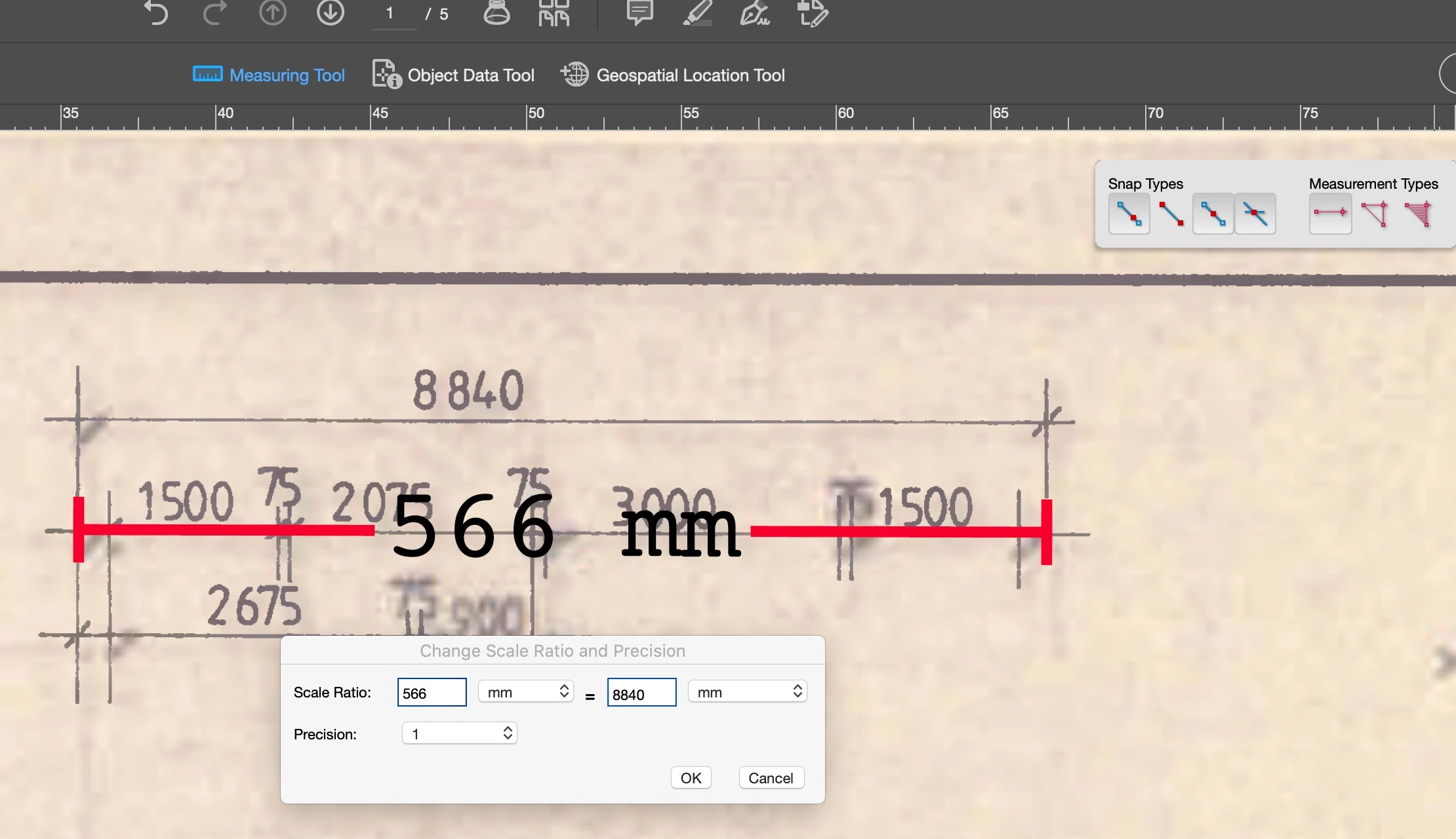Open the right scale unit mm dropdown
Screen dimensions: 1456x839
748,692
